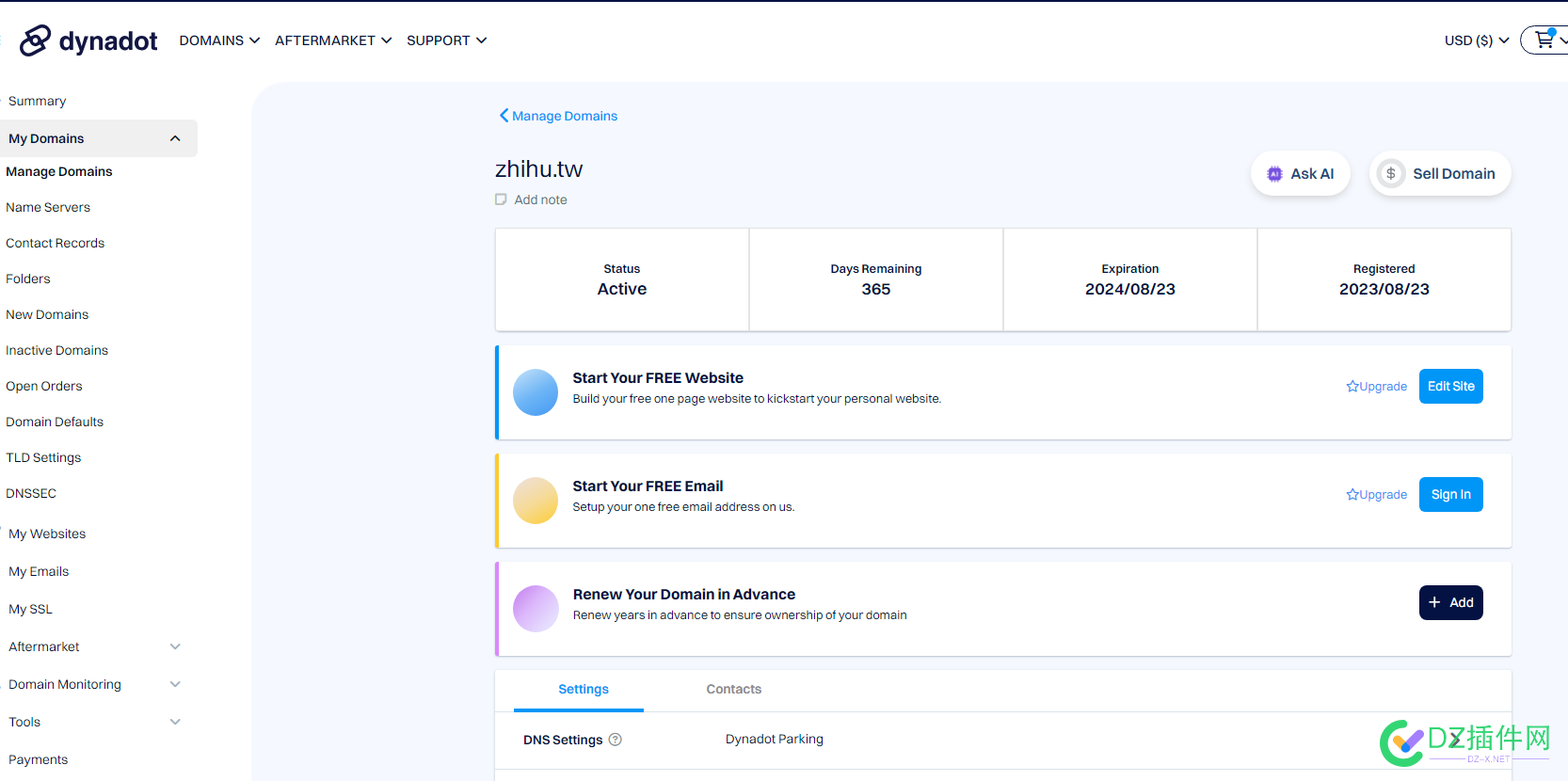Viewport: 1568px width, 781px height.
Task: Click the Add renewal button
Action: (1451, 602)
